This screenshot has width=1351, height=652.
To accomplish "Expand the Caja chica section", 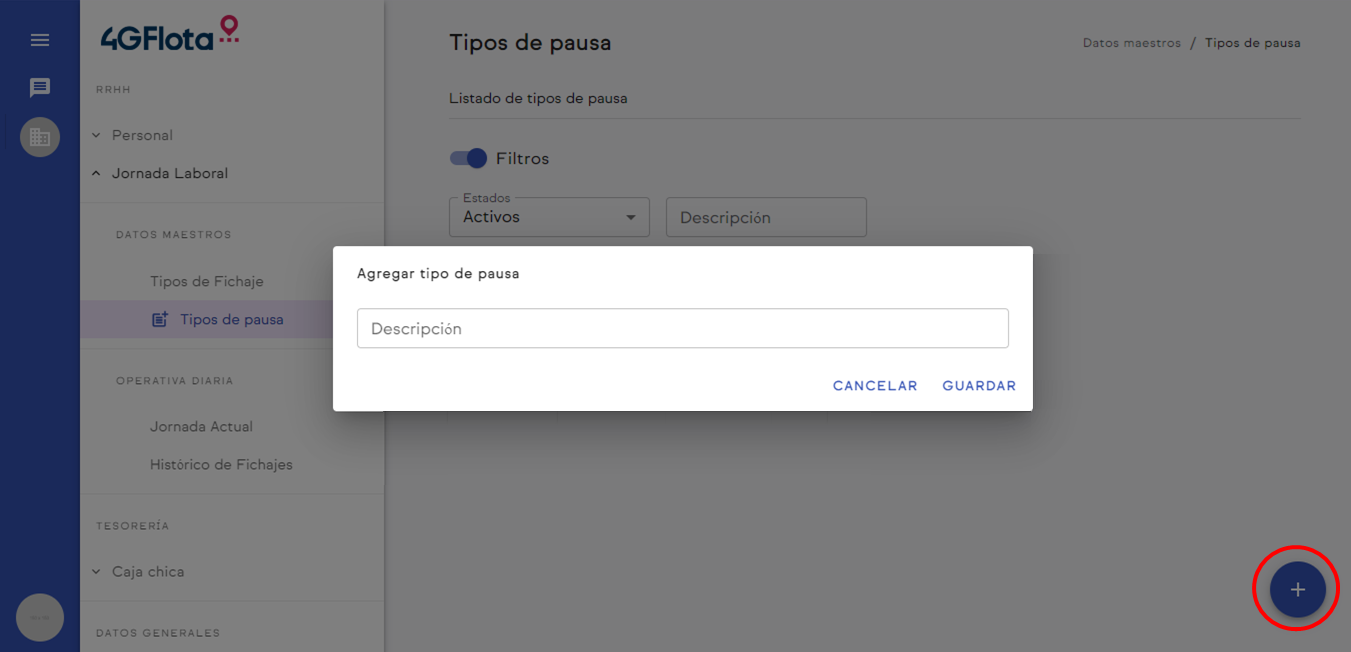I will pos(148,572).
